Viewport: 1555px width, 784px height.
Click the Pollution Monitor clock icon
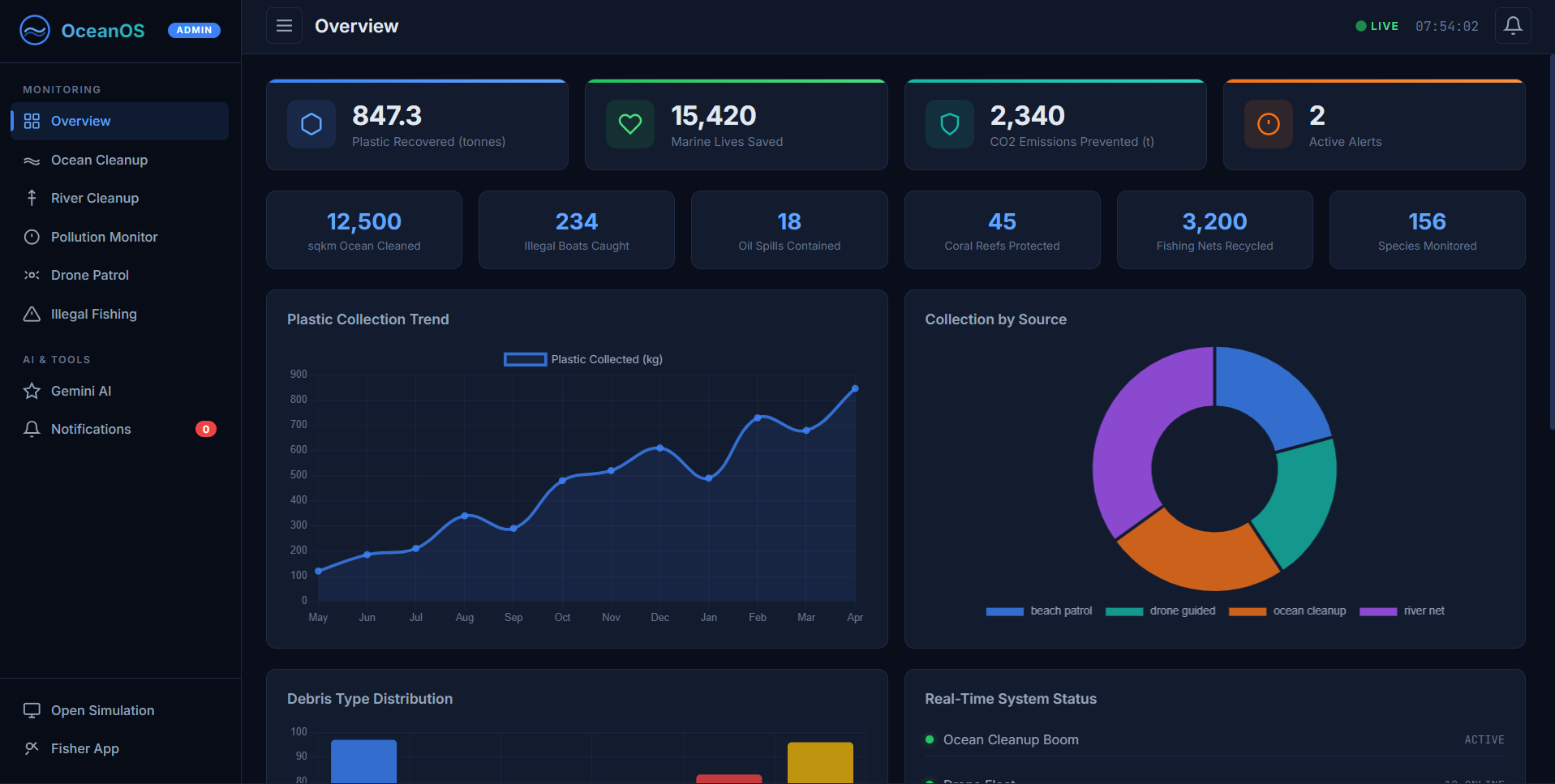pyautogui.click(x=32, y=237)
